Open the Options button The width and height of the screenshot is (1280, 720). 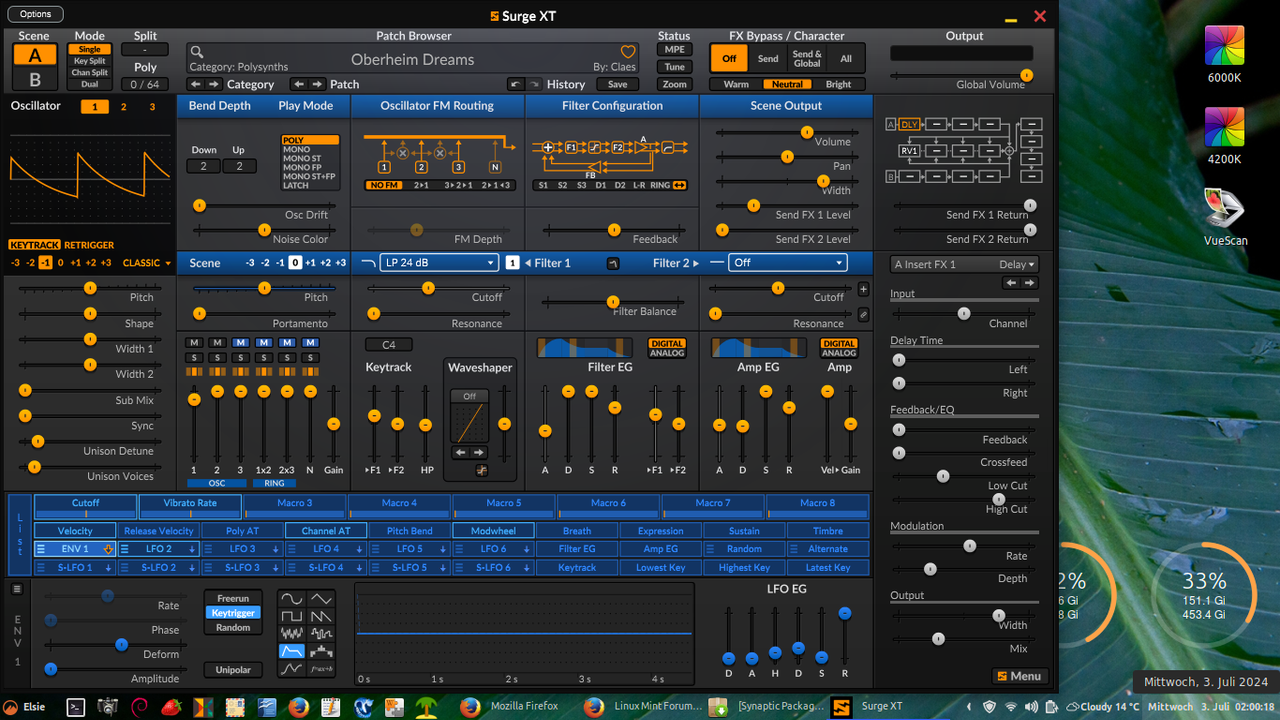(x=35, y=14)
